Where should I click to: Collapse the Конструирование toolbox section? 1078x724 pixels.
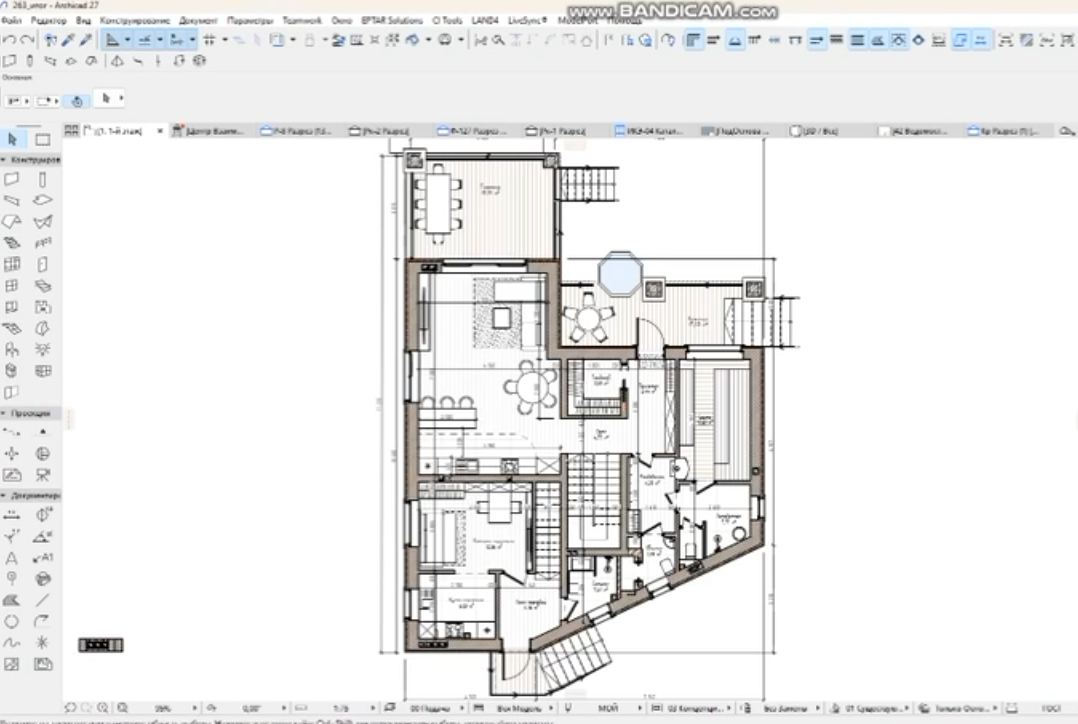(4, 159)
